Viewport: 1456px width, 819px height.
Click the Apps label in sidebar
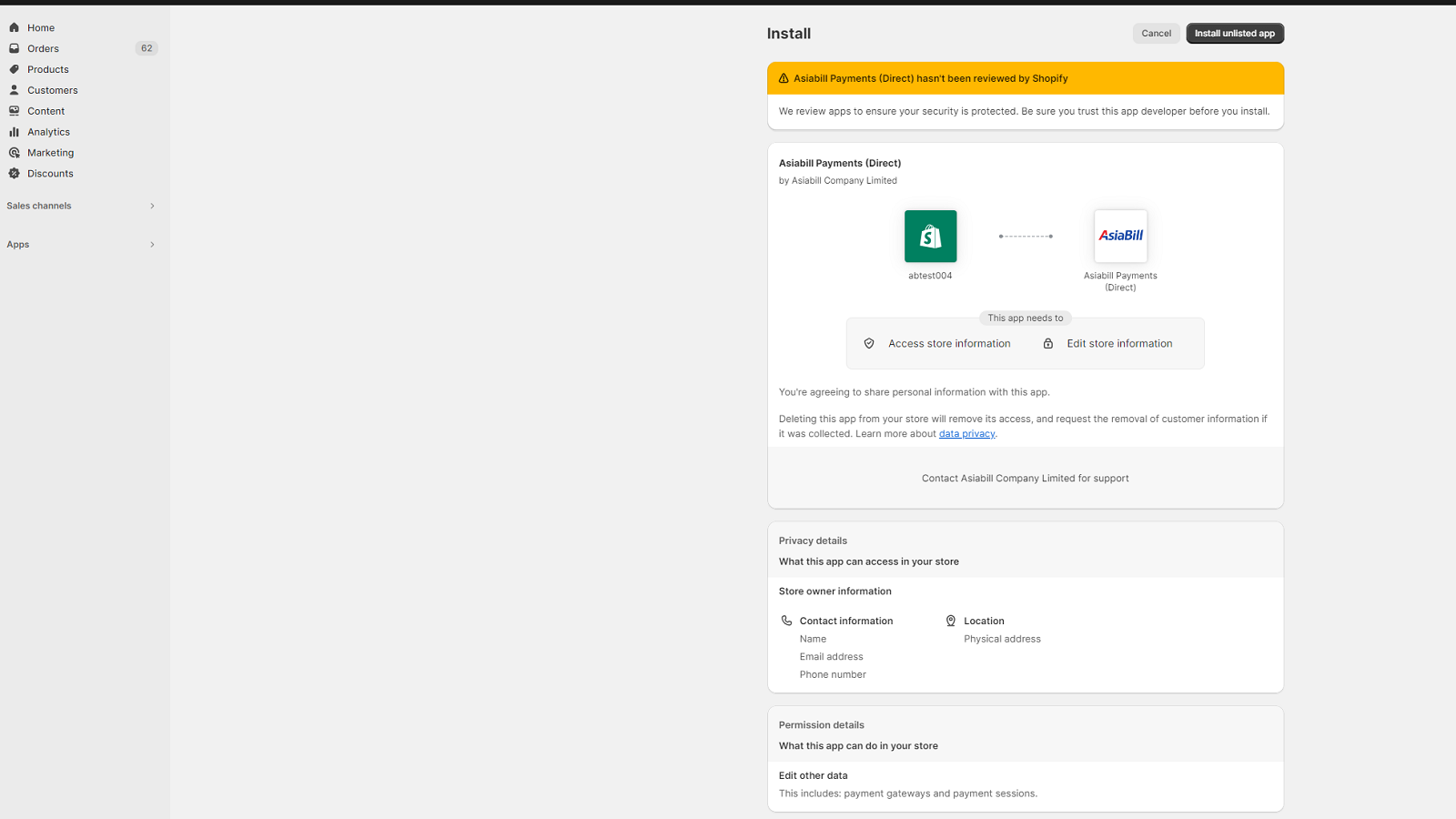point(18,245)
